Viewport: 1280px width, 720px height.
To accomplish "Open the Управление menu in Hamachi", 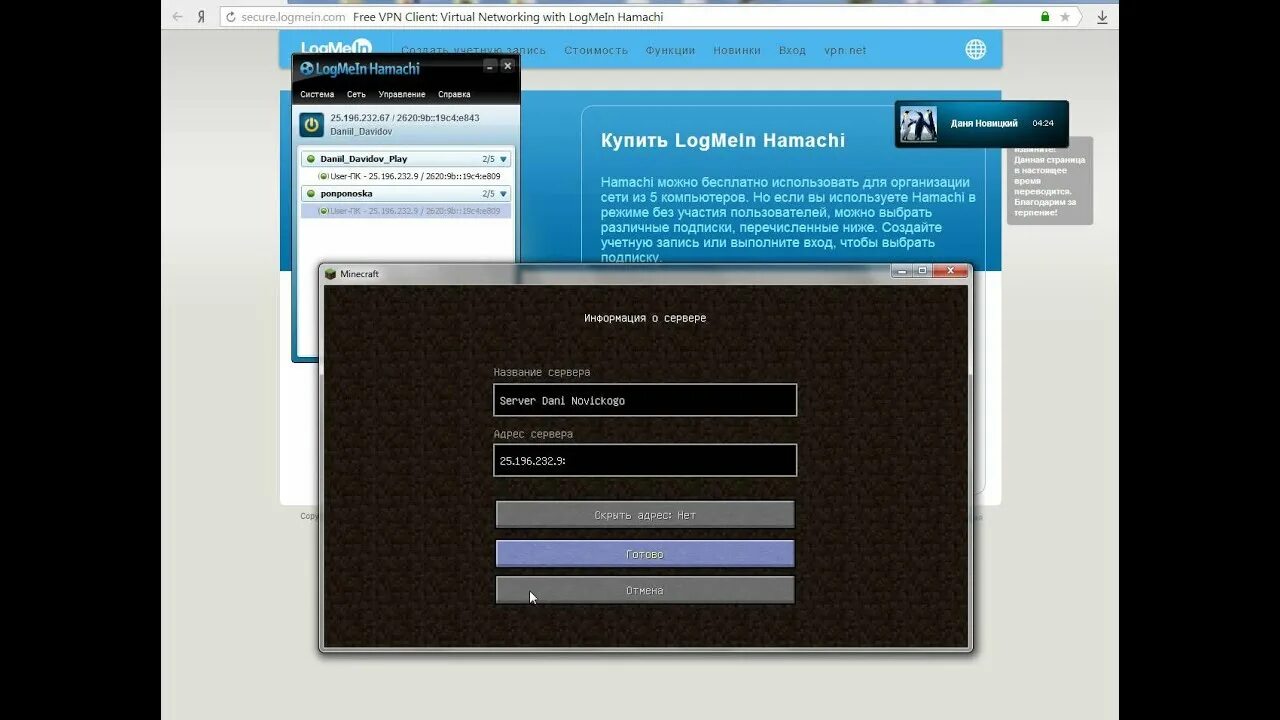I will click(x=402, y=94).
